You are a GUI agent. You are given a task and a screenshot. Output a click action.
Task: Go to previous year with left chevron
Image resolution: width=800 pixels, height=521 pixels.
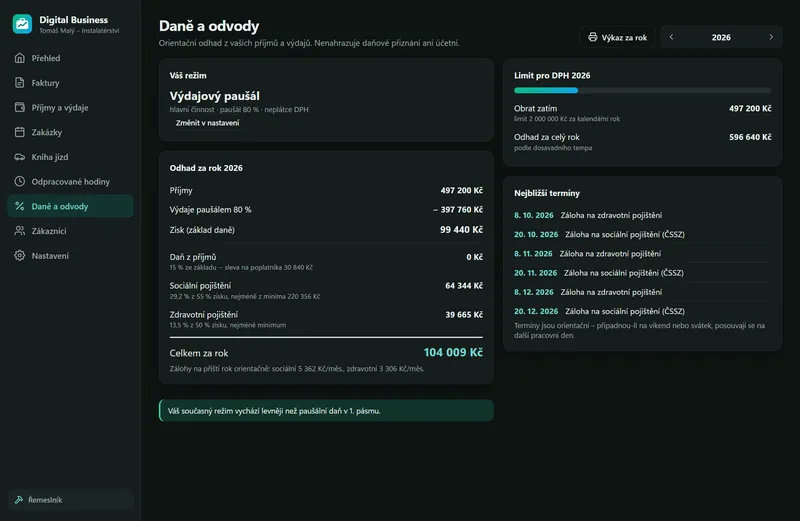pyautogui.click(x=671, y=37)
